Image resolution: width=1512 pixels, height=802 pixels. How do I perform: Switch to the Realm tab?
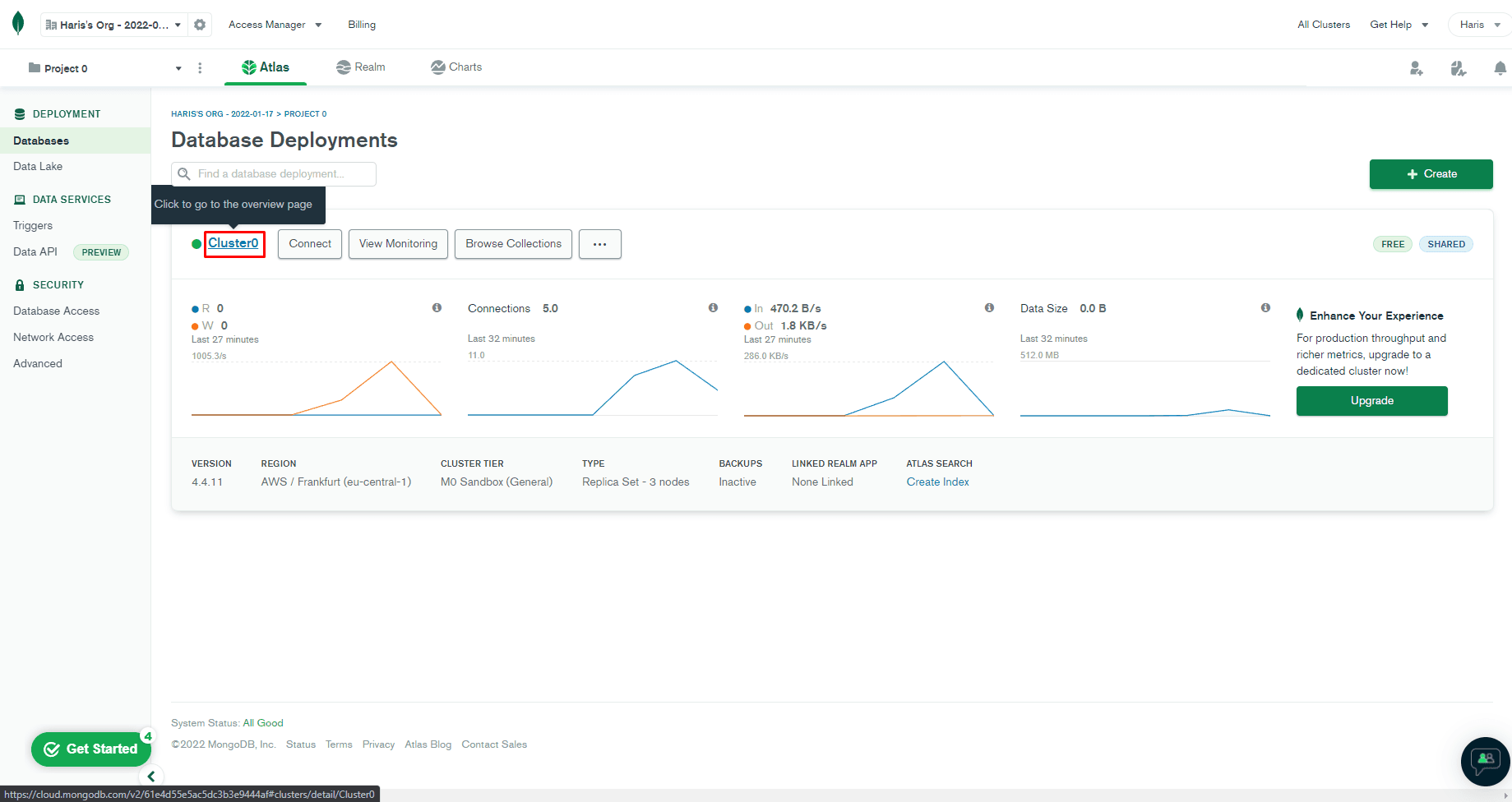[361, 67]
